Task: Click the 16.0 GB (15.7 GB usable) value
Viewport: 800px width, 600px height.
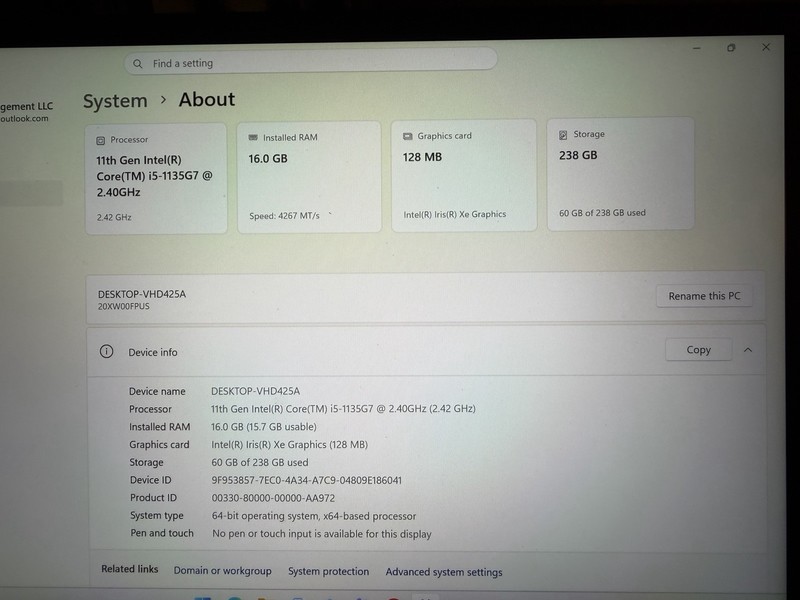Action: click(x=264, y=427)
